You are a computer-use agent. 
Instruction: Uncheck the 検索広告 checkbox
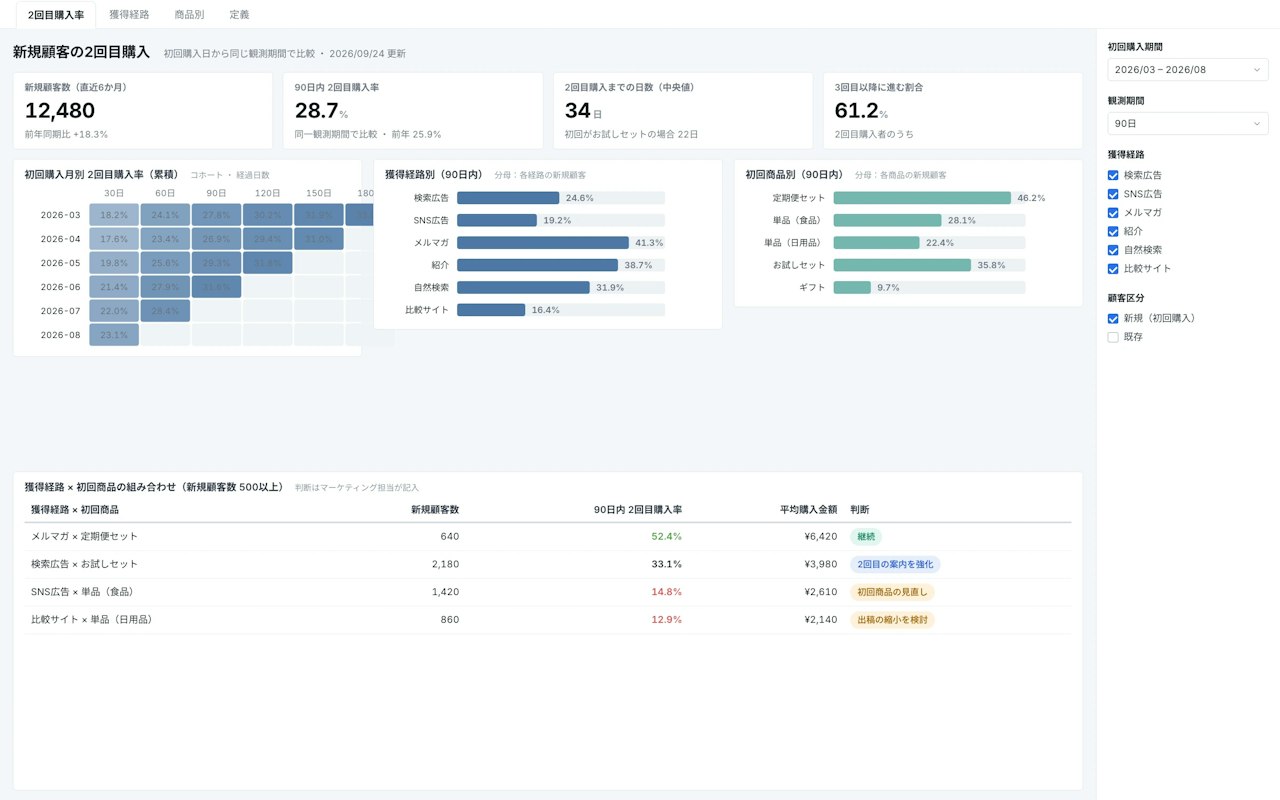point(1113,175)
